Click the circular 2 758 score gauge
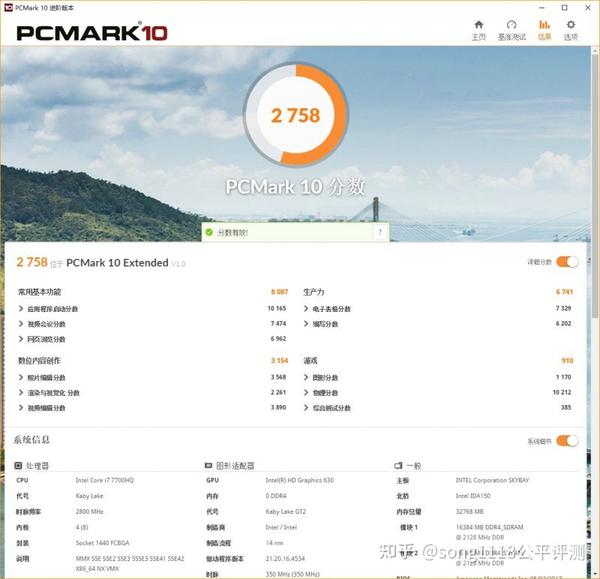The height and width of the screenshot is (579, 600). [x=295, y=114]
